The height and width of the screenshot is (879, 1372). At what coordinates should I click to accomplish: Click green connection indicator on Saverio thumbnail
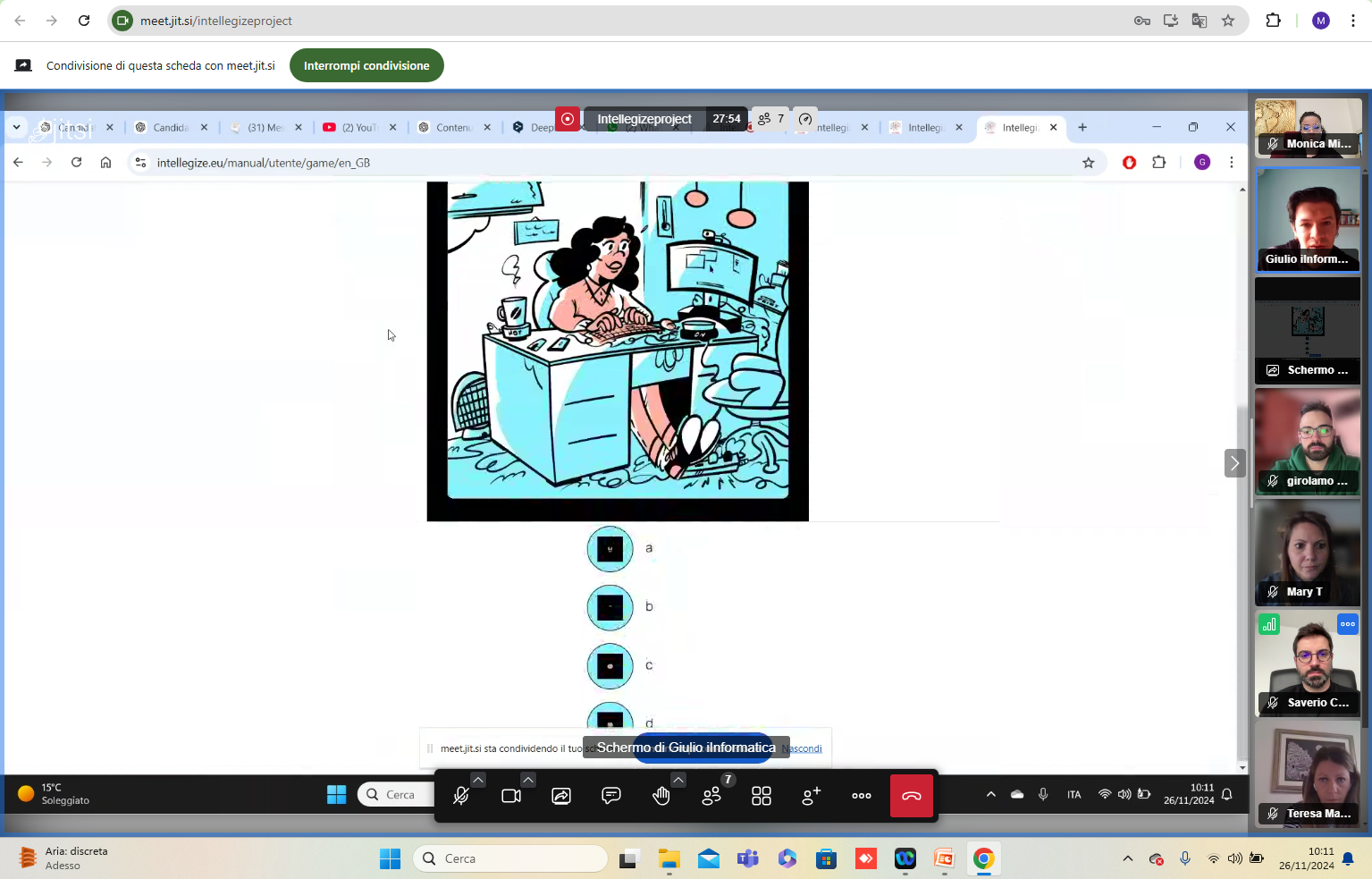(1269, 624)
